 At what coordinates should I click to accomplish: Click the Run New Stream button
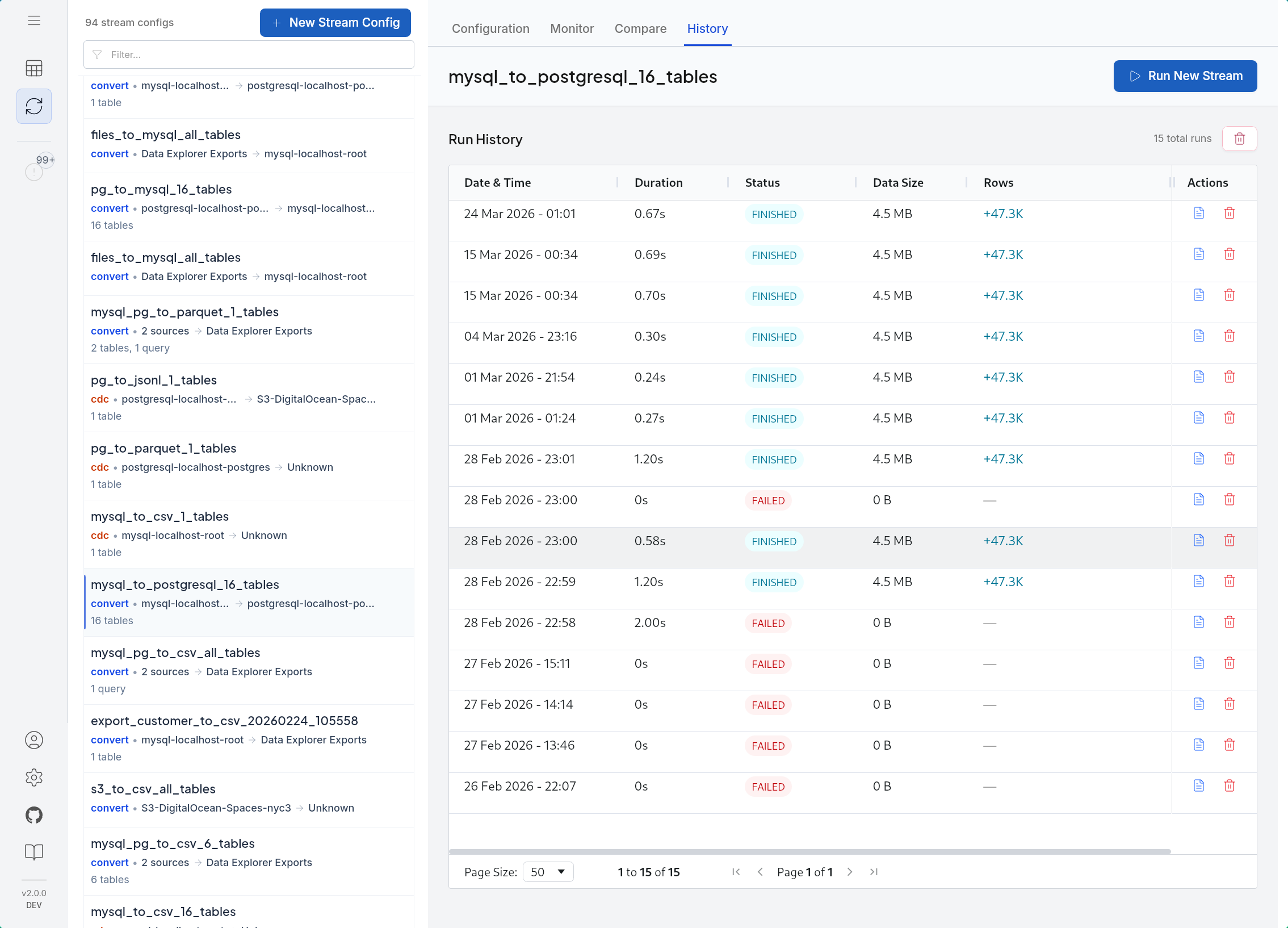1185,76
